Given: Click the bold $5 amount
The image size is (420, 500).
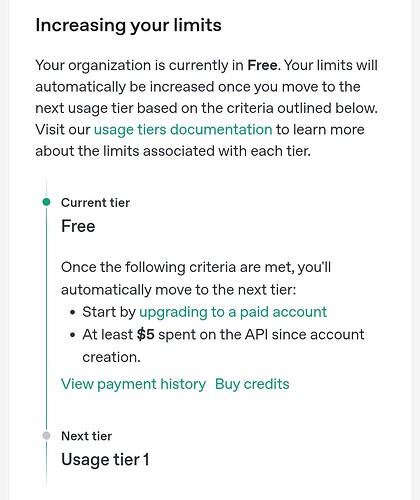Looking at the screenshot, I should click(x=146, y=335).
